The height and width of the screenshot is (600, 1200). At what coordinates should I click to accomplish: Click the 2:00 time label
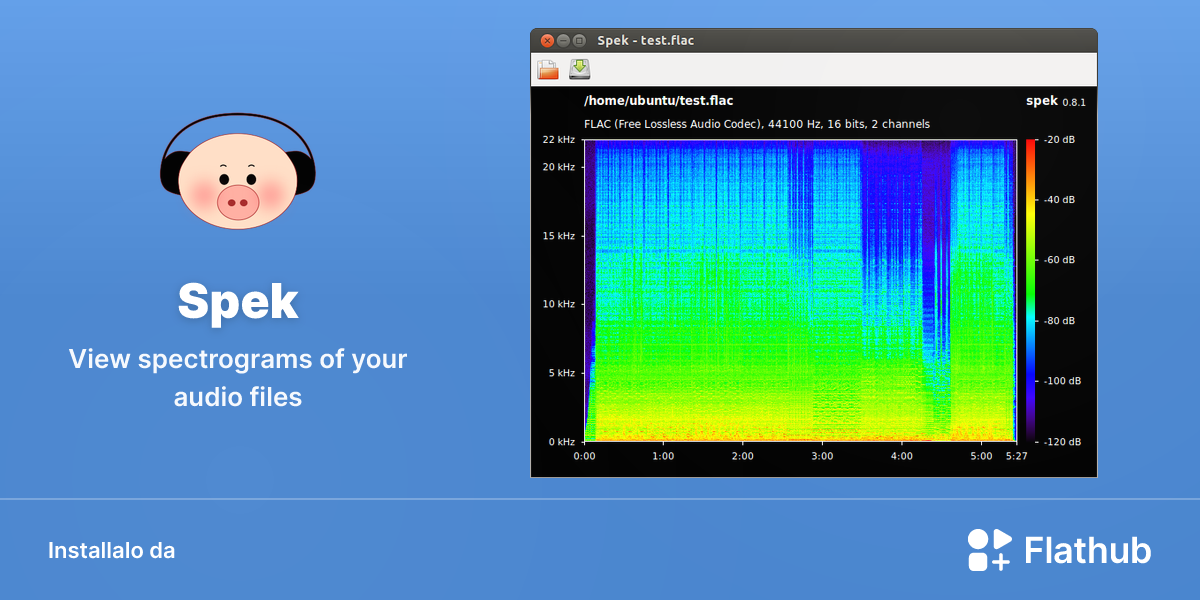tap(743, 456)
